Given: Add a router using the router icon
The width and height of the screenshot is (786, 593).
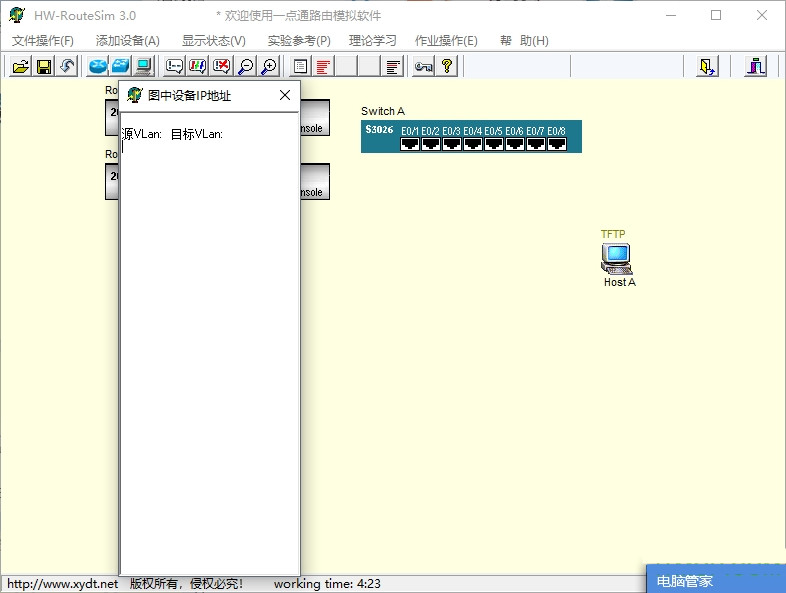Looking at the screenshot, I should point(98,66).
